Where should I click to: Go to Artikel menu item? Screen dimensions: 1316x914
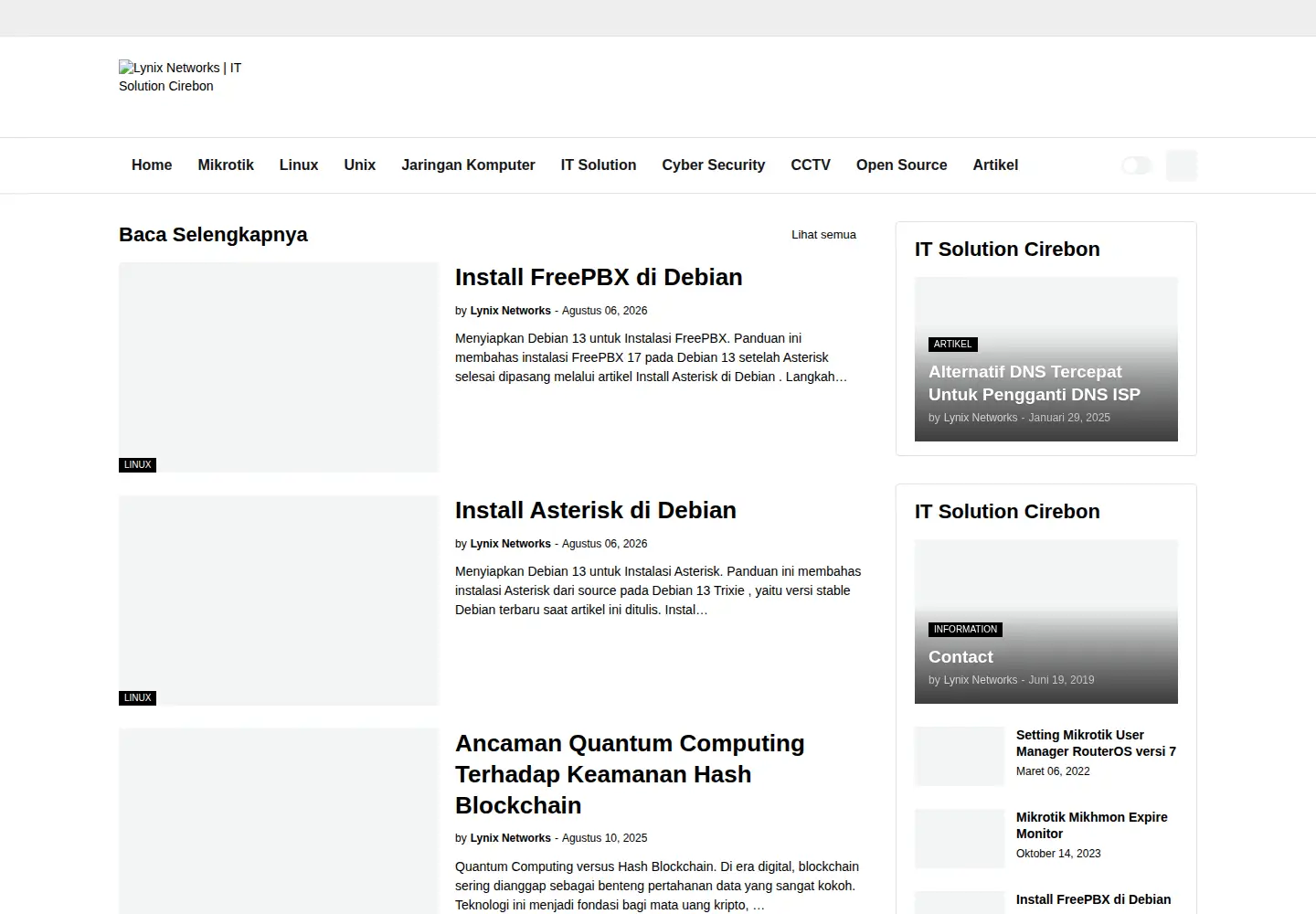pyautogui.click(x=995, y=165)
